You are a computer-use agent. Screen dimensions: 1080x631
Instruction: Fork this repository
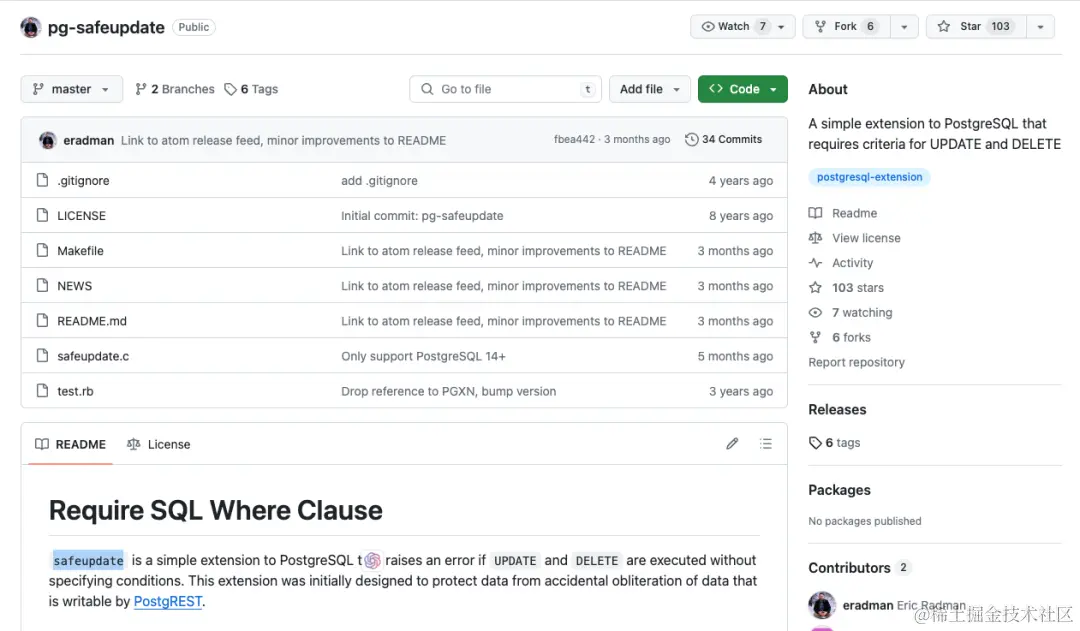tap(846, 26)
